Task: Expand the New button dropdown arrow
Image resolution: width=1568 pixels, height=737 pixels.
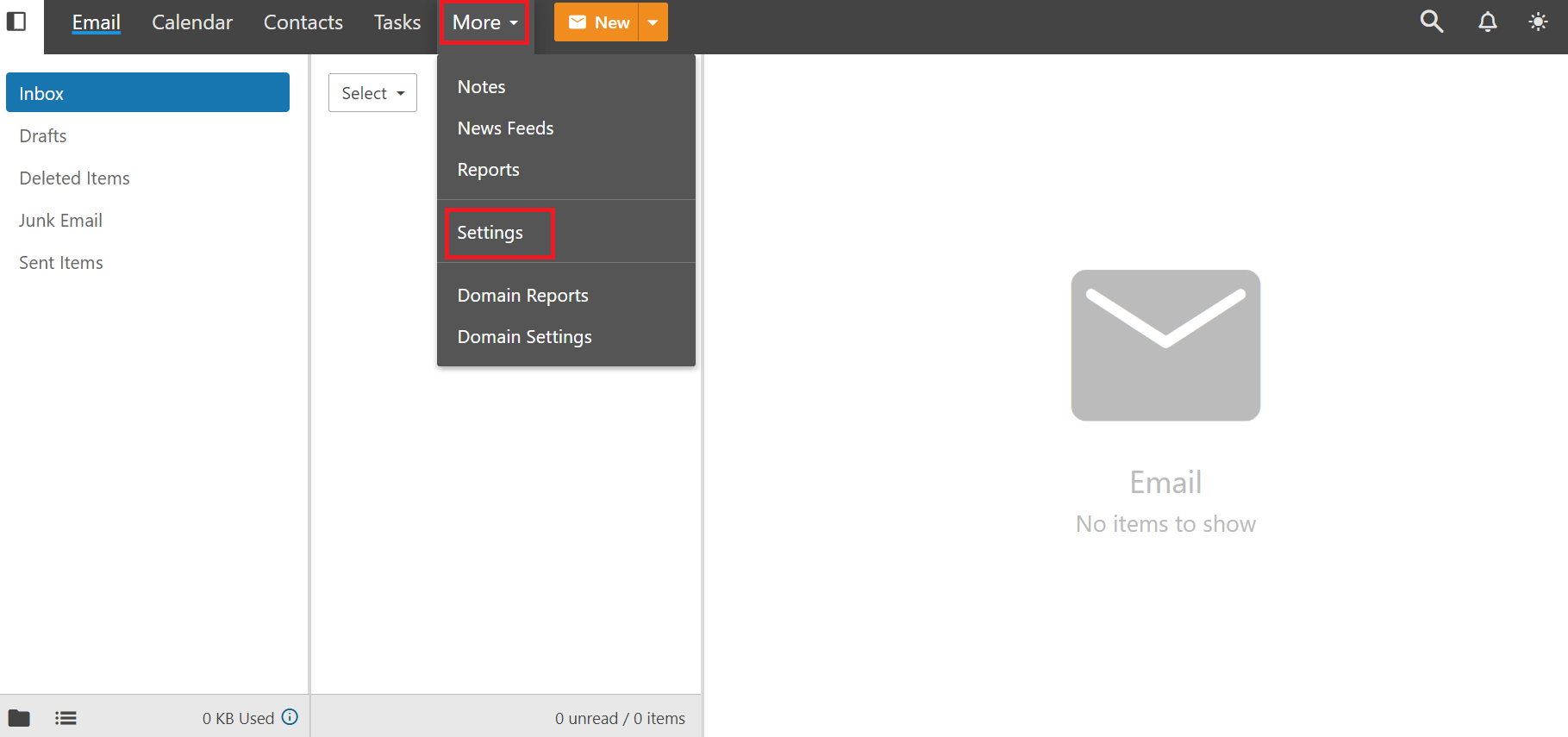Action: click(x=653, y=22)
